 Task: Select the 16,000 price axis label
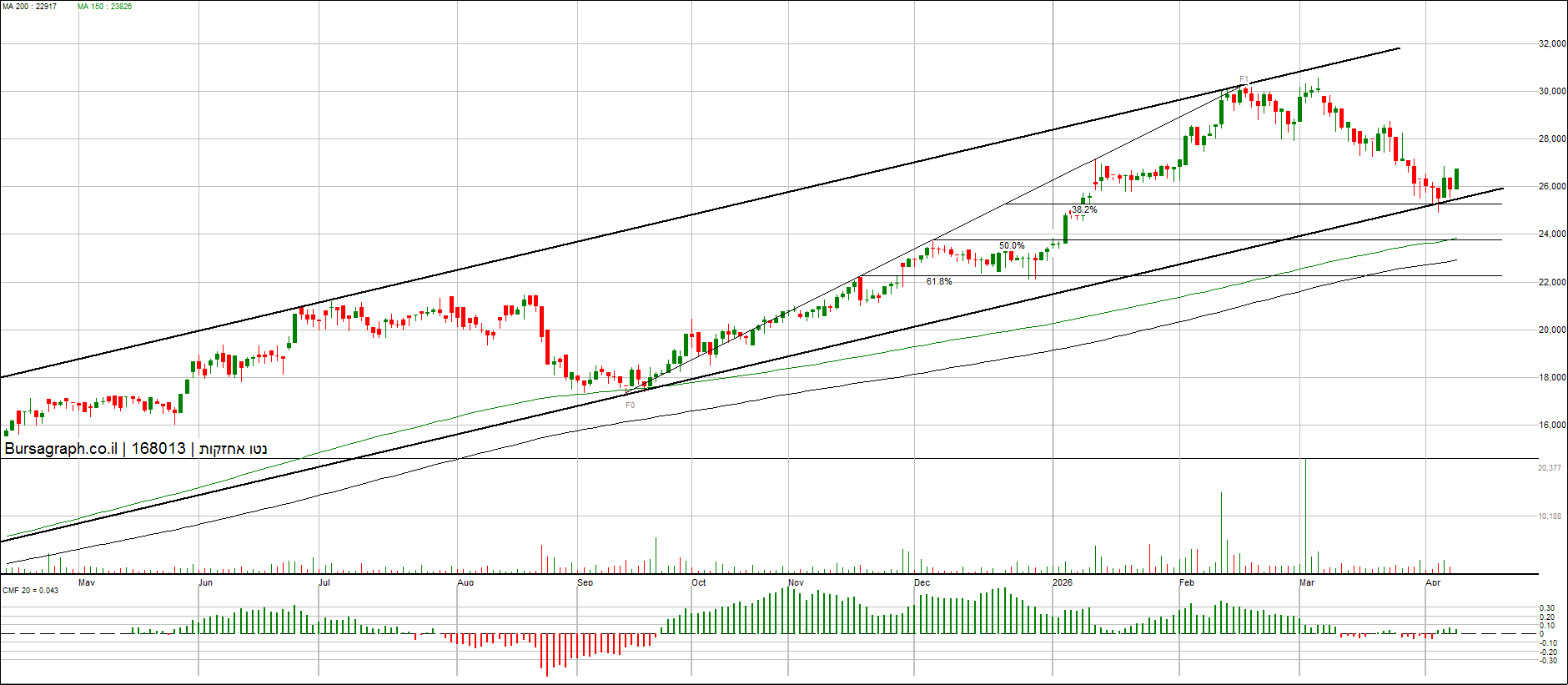tap(1552, 425)
